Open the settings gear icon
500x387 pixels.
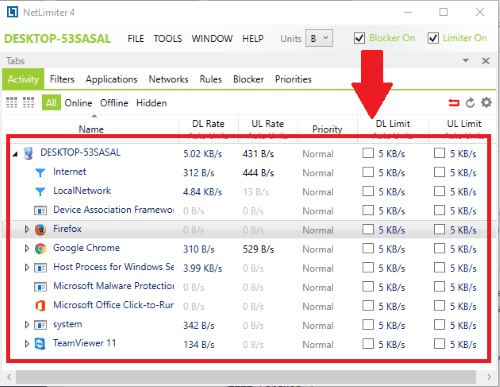486,102
